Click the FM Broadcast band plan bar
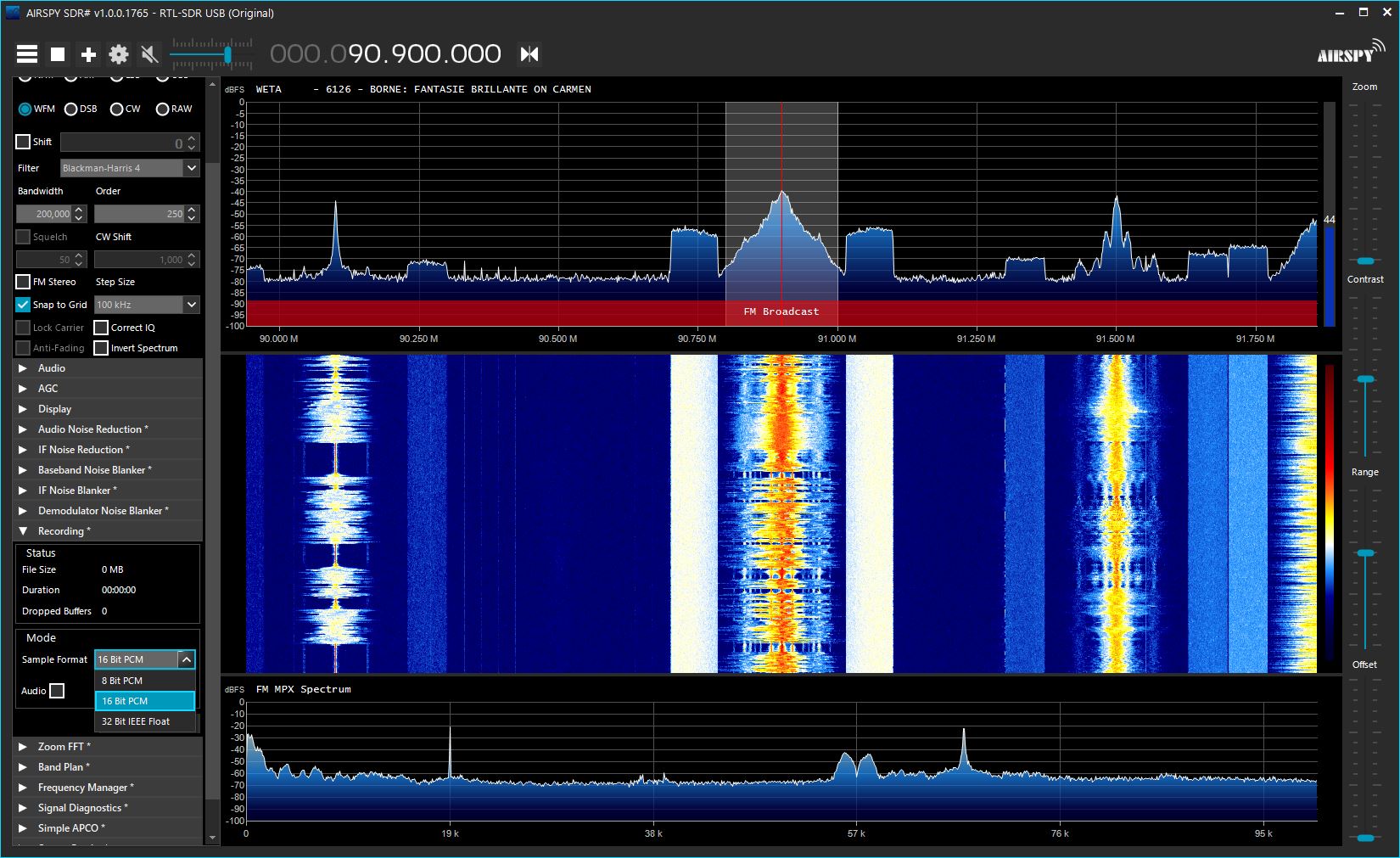Screen dimensions: 1400x858 (781, 312)
